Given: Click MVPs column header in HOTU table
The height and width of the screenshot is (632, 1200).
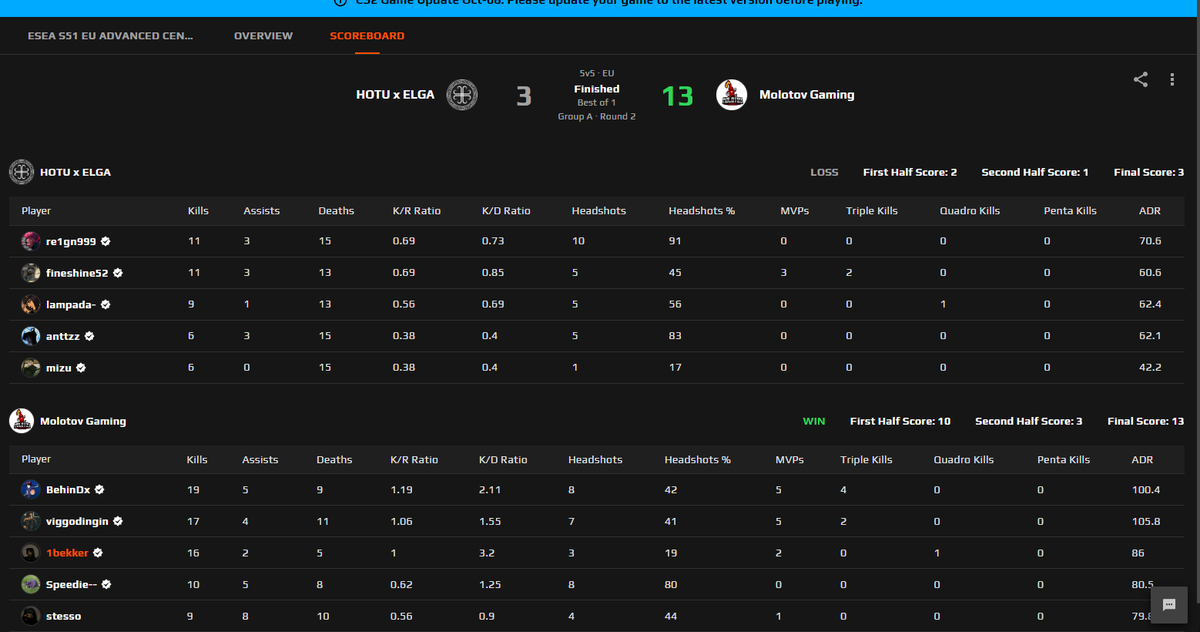Looking at the screenshot, I should (794, 211).
